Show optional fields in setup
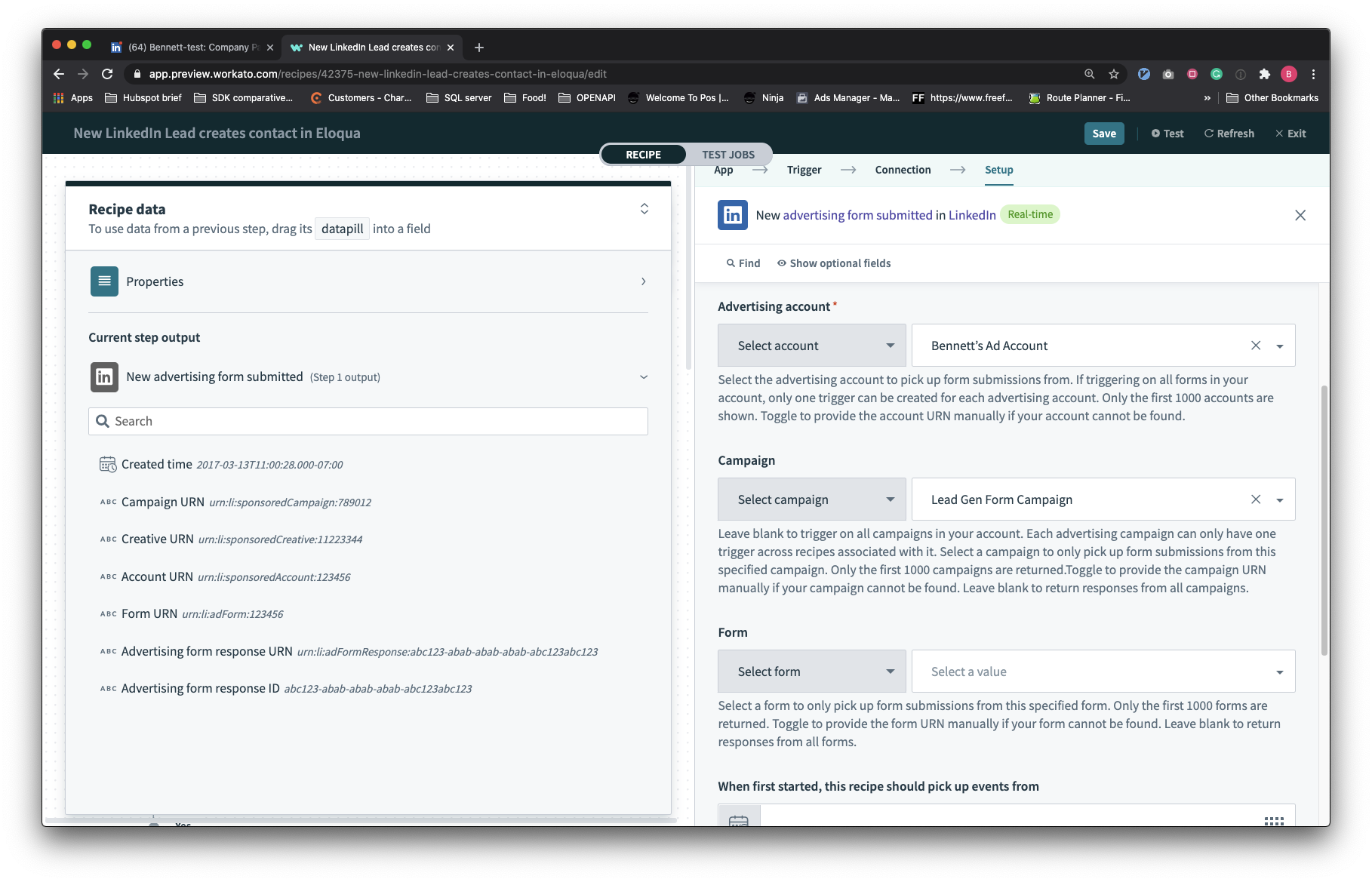The width and height of the screenshot is (1372, 882). click(834, 263)
